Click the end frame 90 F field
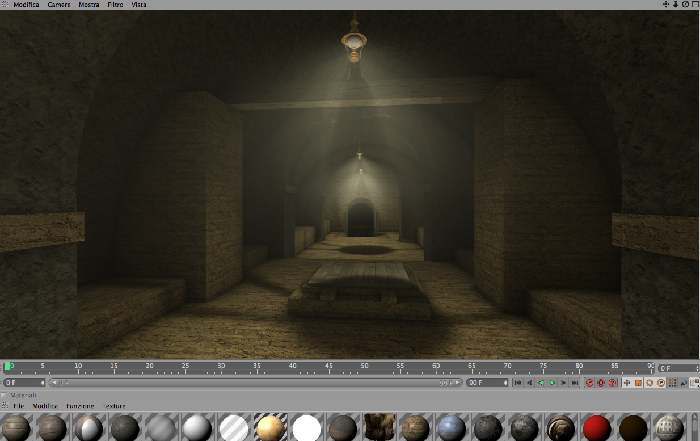This screenshot has width=700, height=441. (487, 383)
